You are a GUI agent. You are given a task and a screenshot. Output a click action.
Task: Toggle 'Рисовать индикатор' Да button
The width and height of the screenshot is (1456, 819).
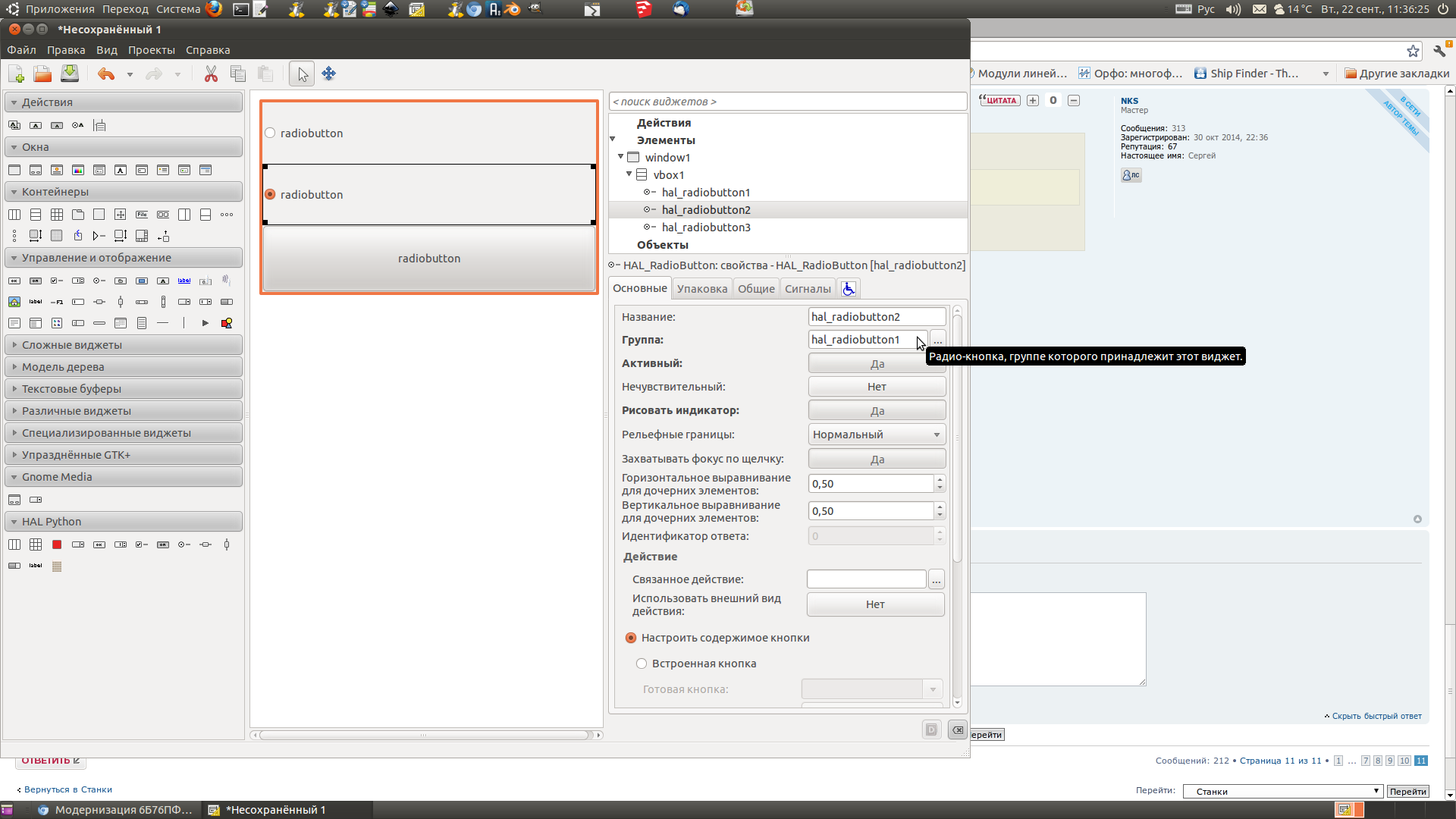coord(876,411)
